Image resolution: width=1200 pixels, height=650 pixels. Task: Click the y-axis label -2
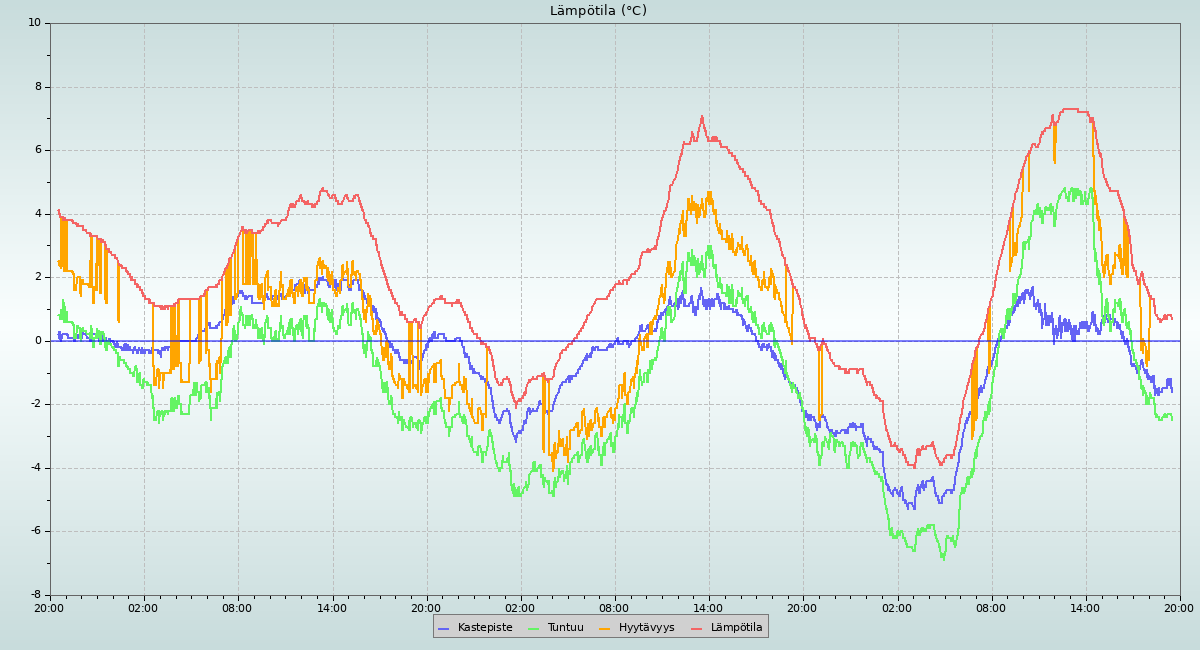tap(35, 404)
